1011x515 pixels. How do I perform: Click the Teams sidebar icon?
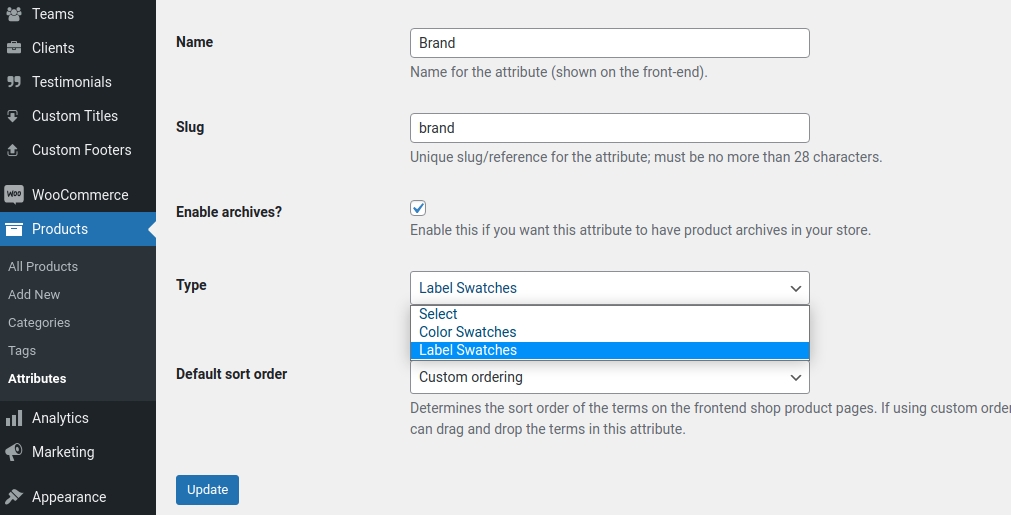[14, 14]
